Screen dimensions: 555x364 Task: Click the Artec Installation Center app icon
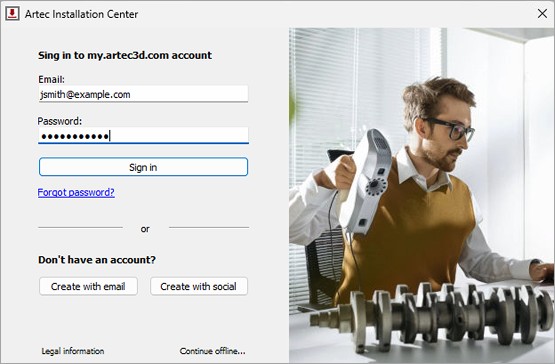coord(12,14)
